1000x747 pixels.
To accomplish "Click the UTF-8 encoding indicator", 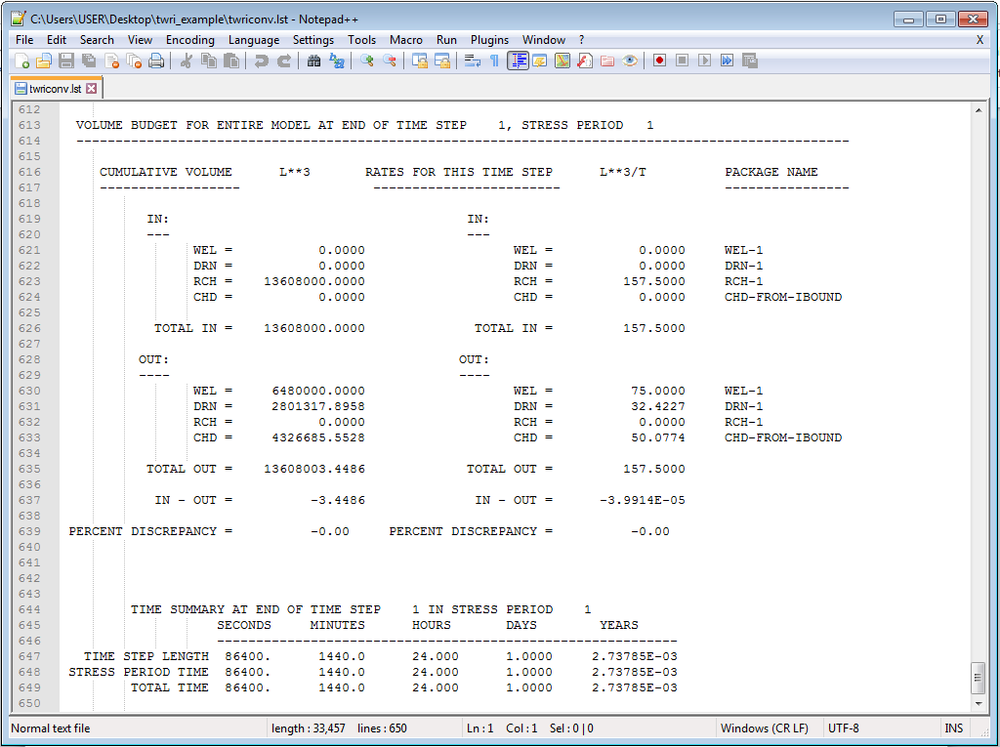I will coord(846,727).
